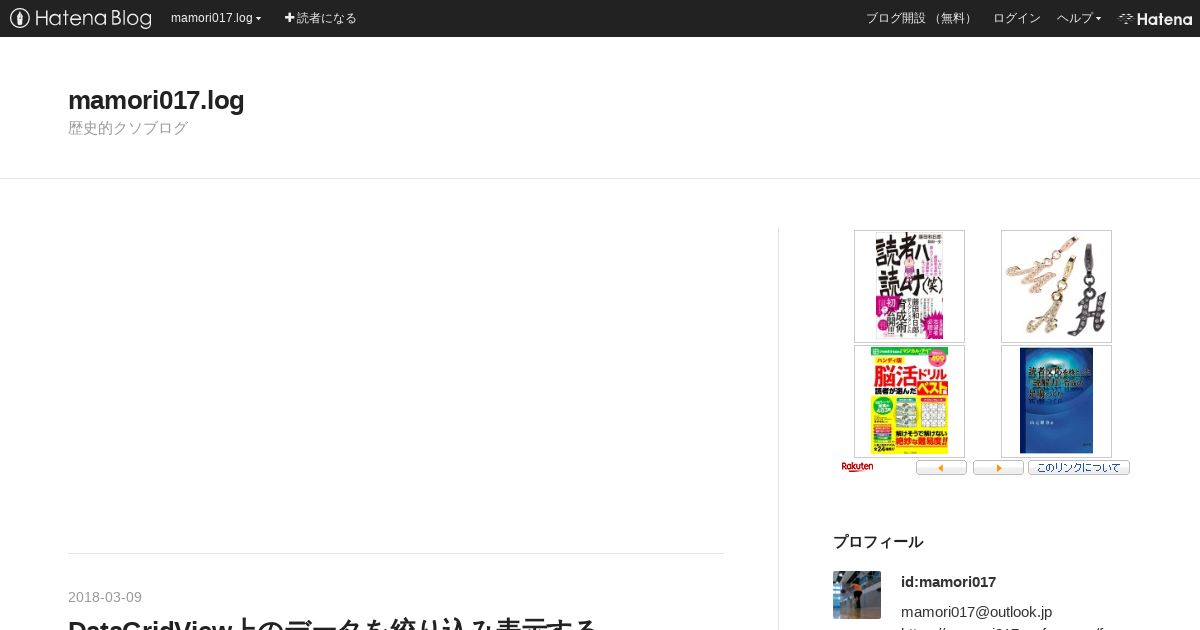This screenshot has height=630, width=1200.
Task: Click the 読者になる subscribe button
Action: tap(320, 18)
